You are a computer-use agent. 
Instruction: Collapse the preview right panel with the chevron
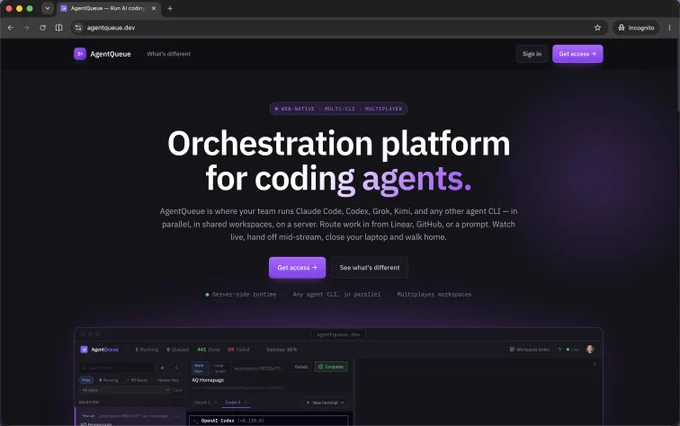(x=594, y=364)
